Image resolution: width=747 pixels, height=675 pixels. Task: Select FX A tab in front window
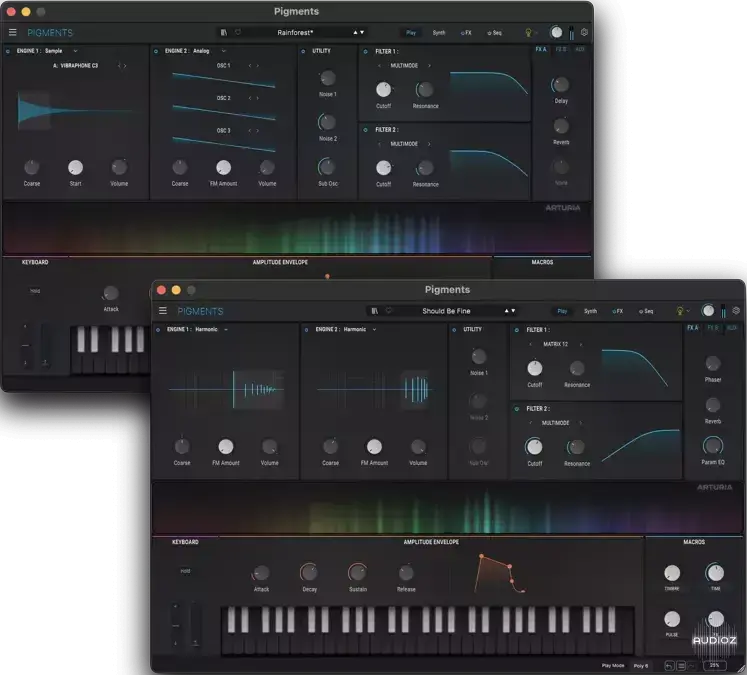692,328
